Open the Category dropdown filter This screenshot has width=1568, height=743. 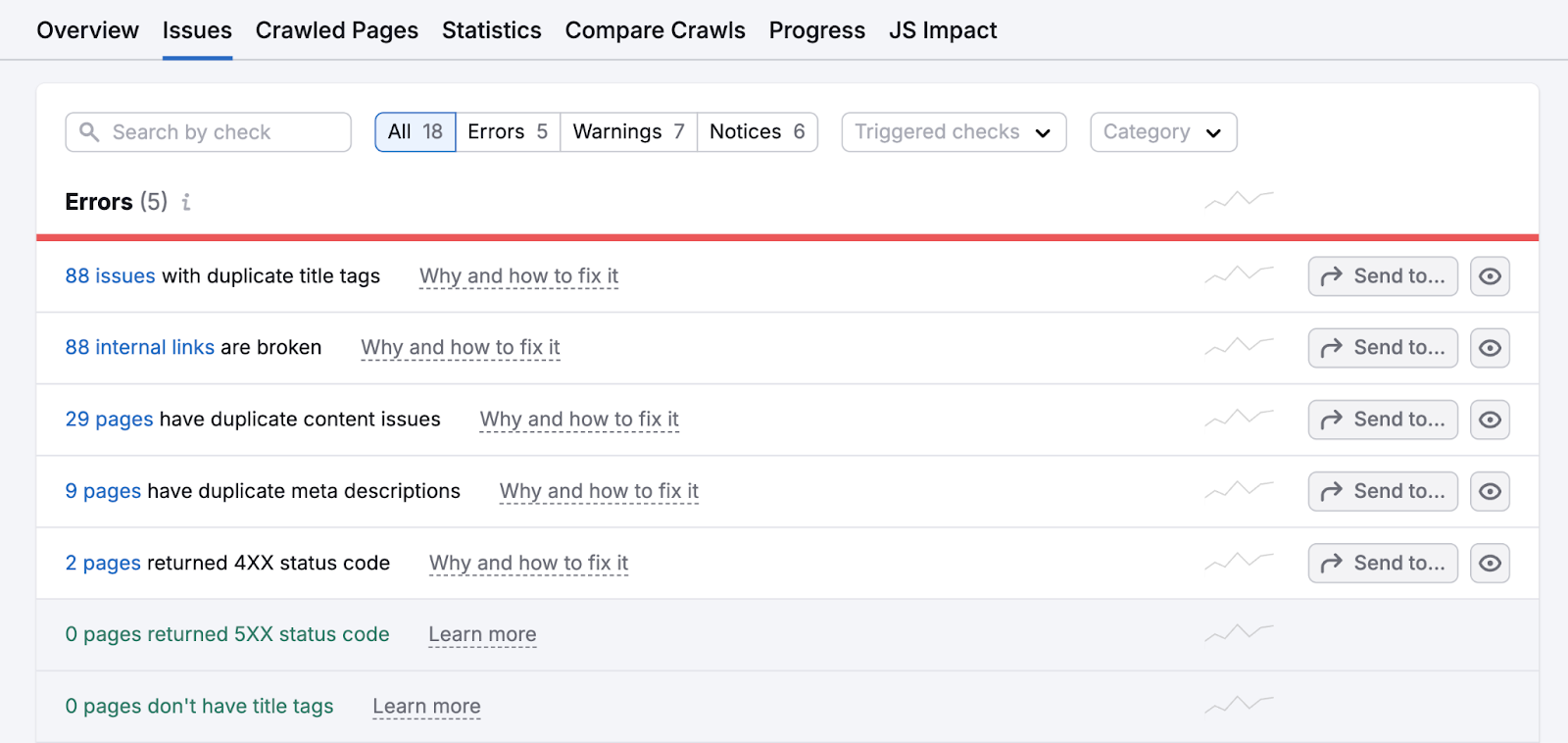(x=1162, y=132)
